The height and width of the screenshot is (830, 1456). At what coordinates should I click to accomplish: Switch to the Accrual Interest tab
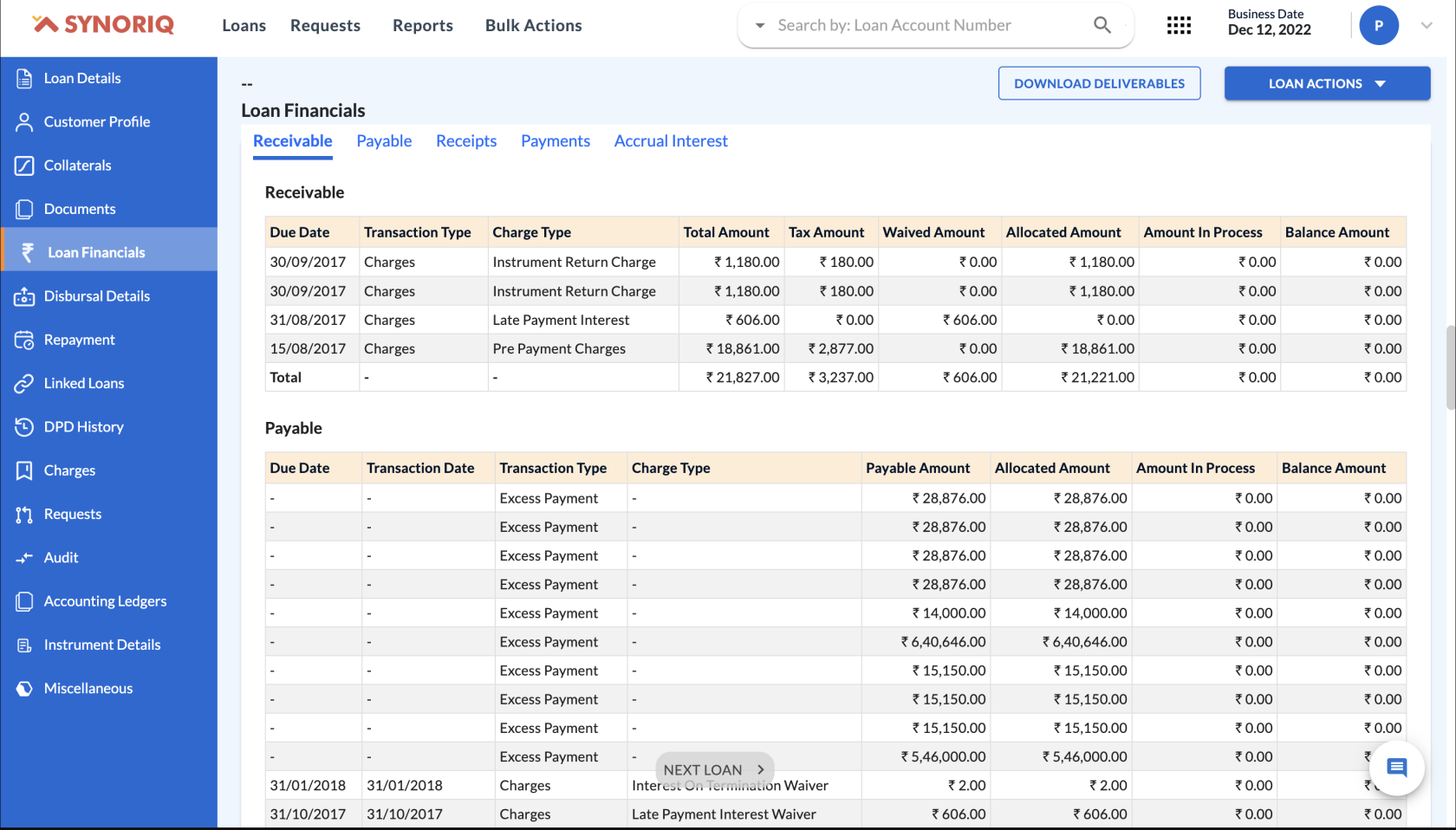coord(671,141)
